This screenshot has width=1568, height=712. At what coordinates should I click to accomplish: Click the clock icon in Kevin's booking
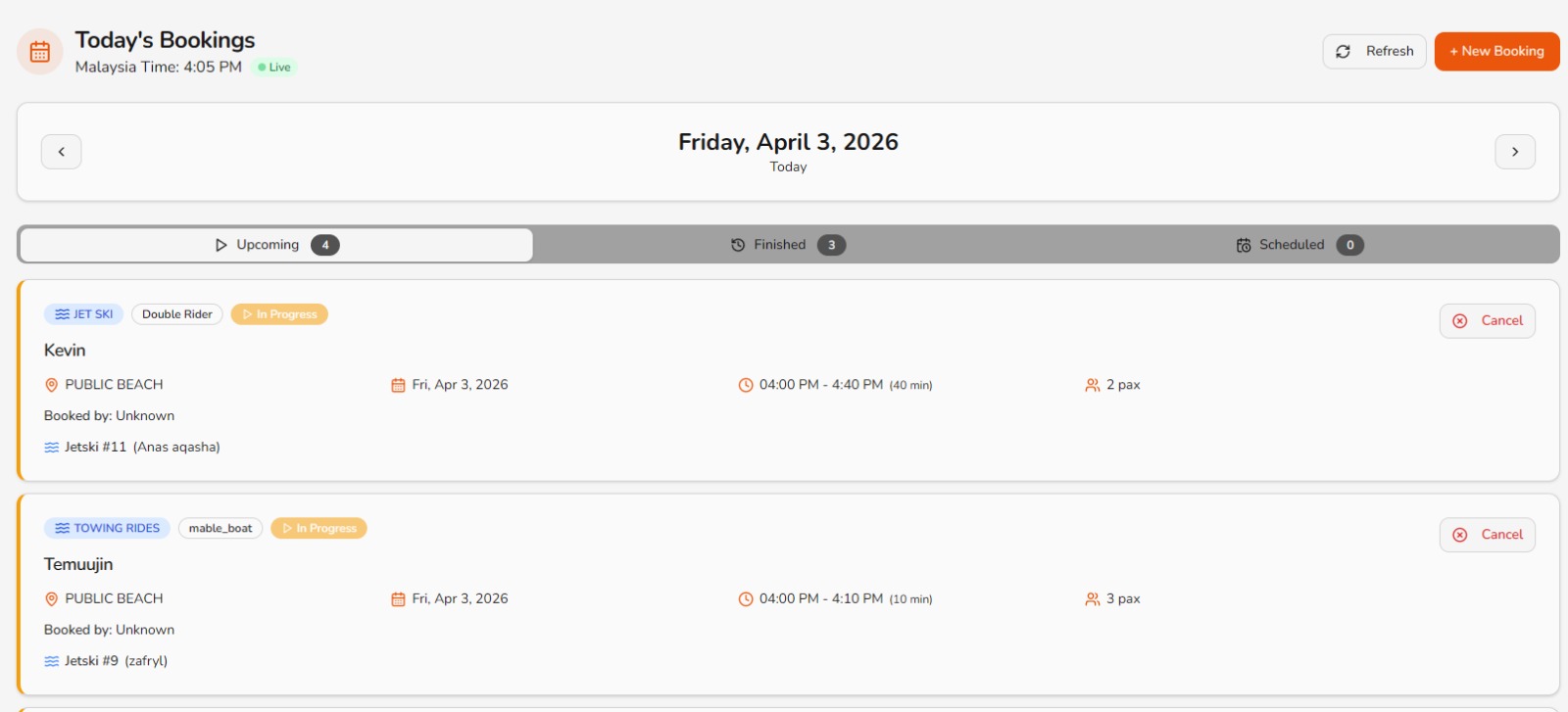tap(746, 386)
